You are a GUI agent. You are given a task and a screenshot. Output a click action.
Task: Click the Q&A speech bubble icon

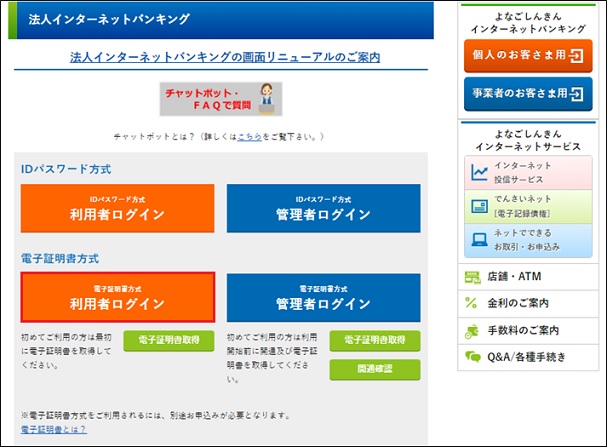pos(472,356)
